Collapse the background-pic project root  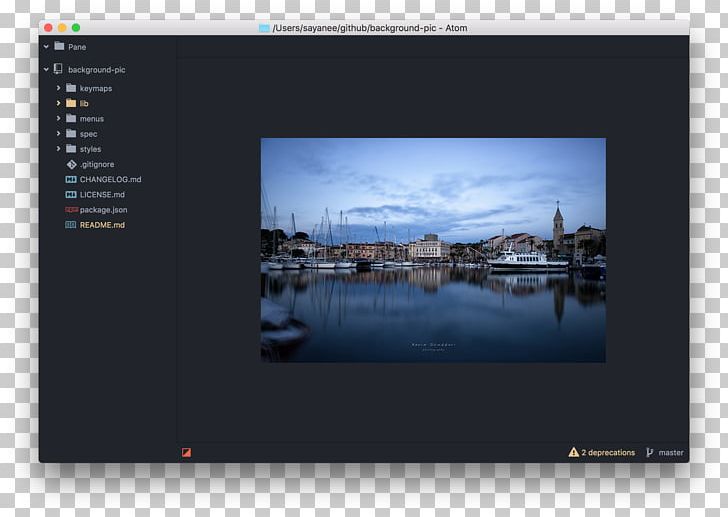click(x=46, y=69)
